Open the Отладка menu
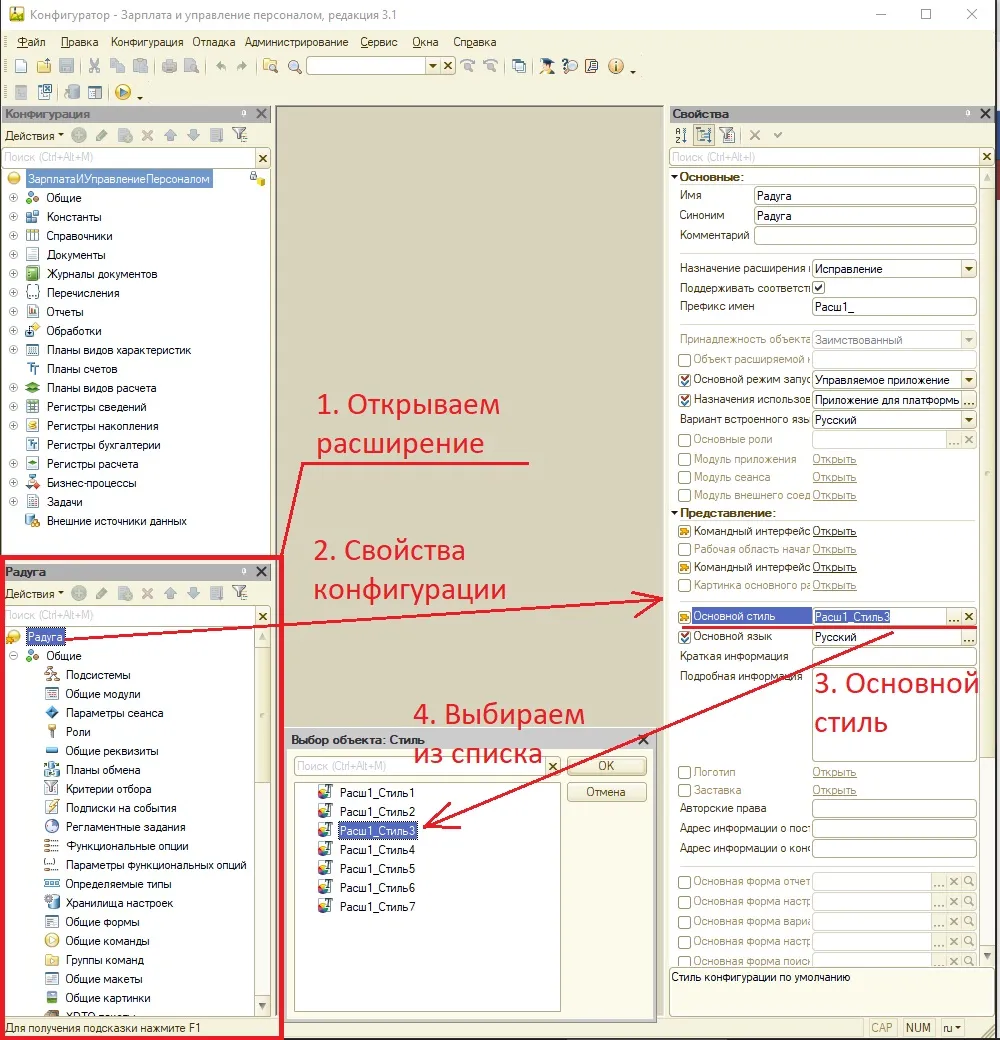1000x1040 pixels. (214, 42)
